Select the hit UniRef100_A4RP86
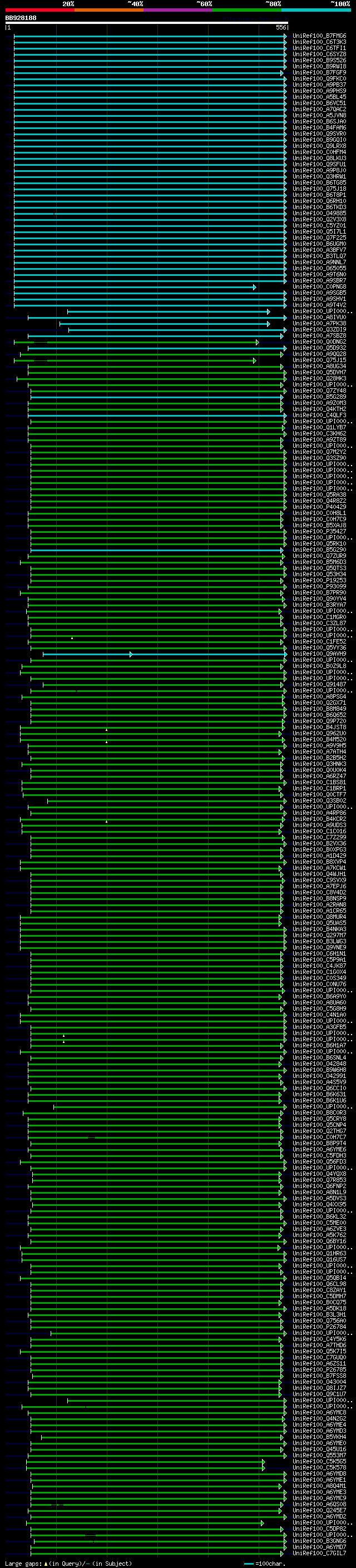The image size is (356, 1568). pos(319,813)
